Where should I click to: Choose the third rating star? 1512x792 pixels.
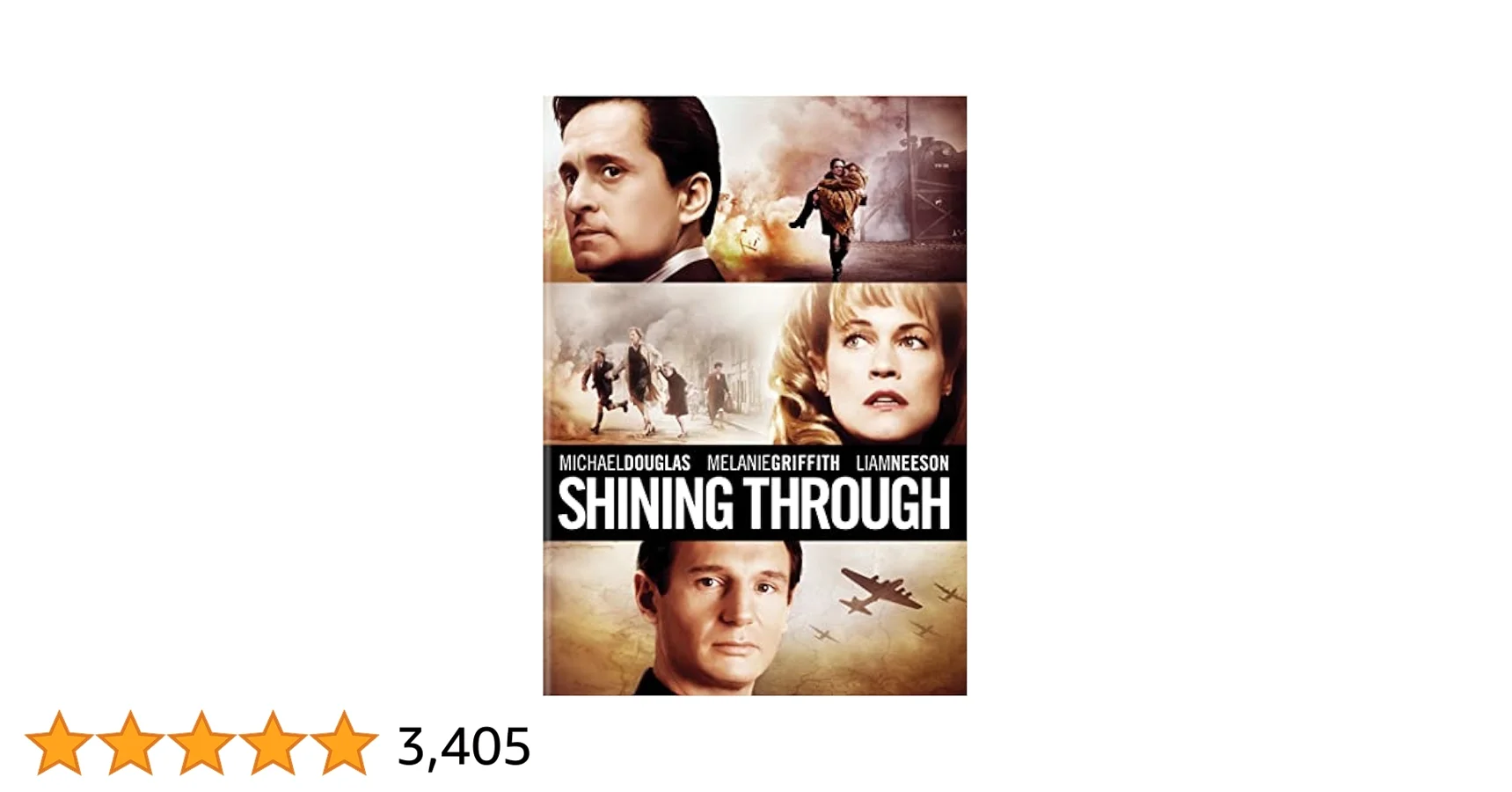(201, 744)
